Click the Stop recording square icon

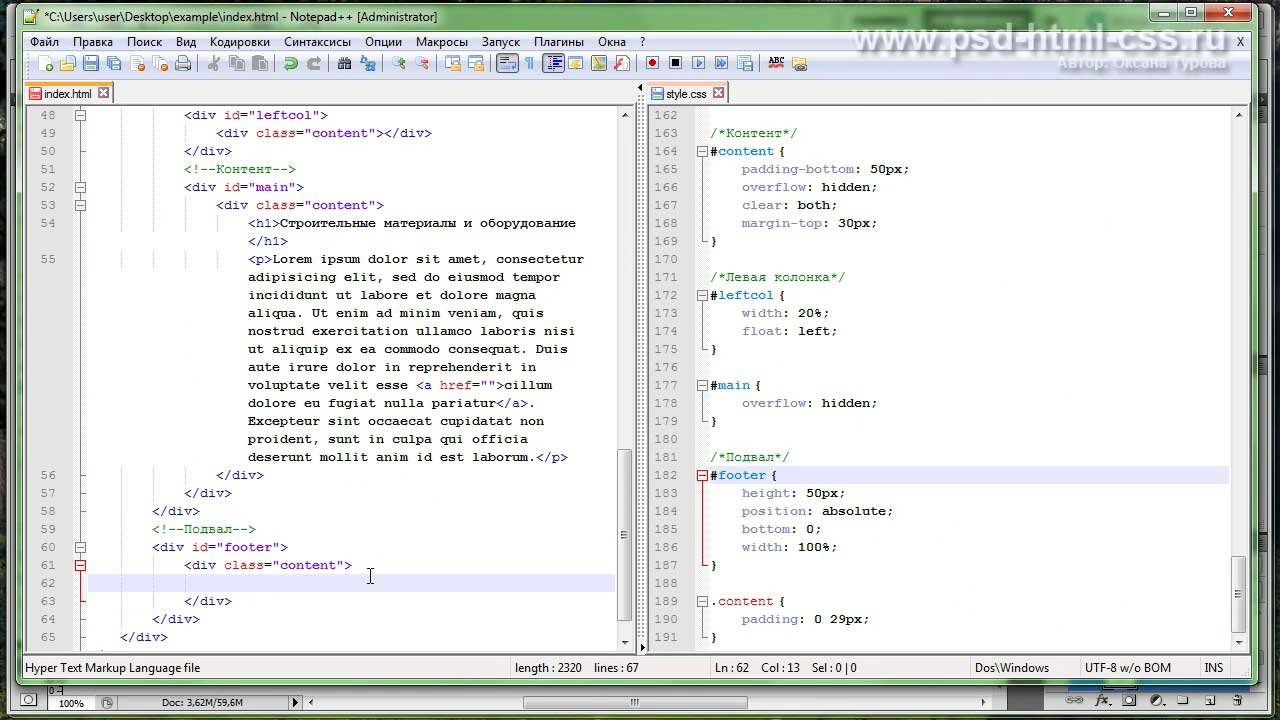point(675,63)
